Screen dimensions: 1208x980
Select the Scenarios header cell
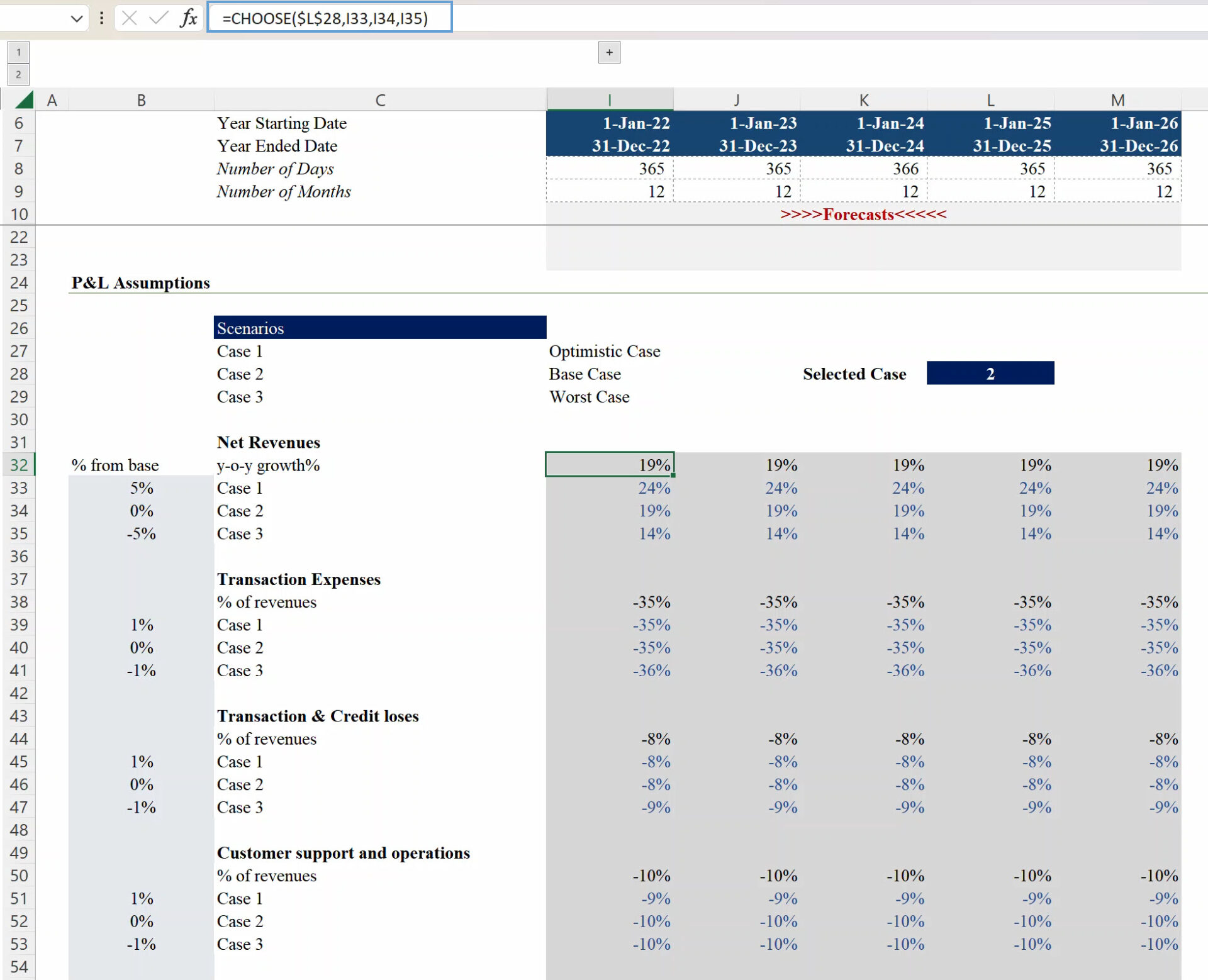pos(379,328)
